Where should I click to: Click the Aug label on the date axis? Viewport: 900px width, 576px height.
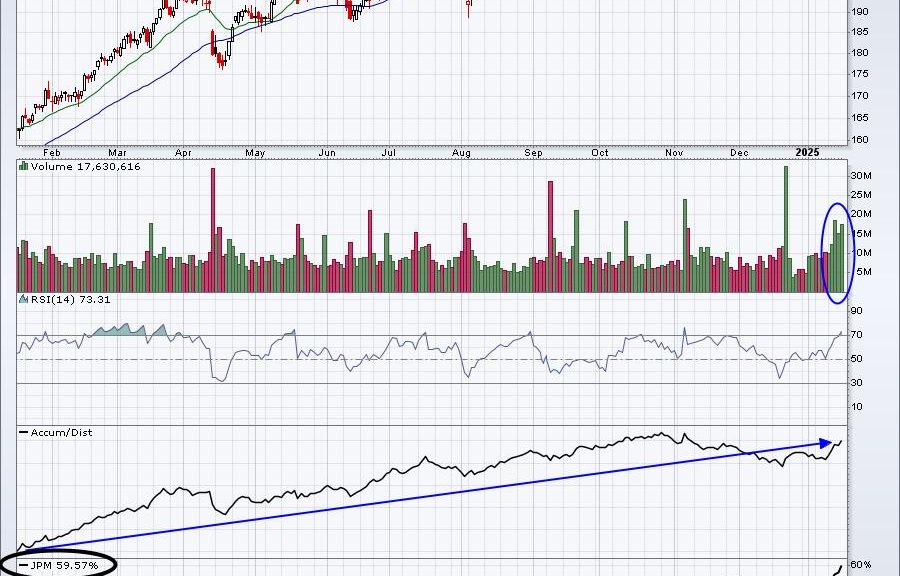point(461,153)
